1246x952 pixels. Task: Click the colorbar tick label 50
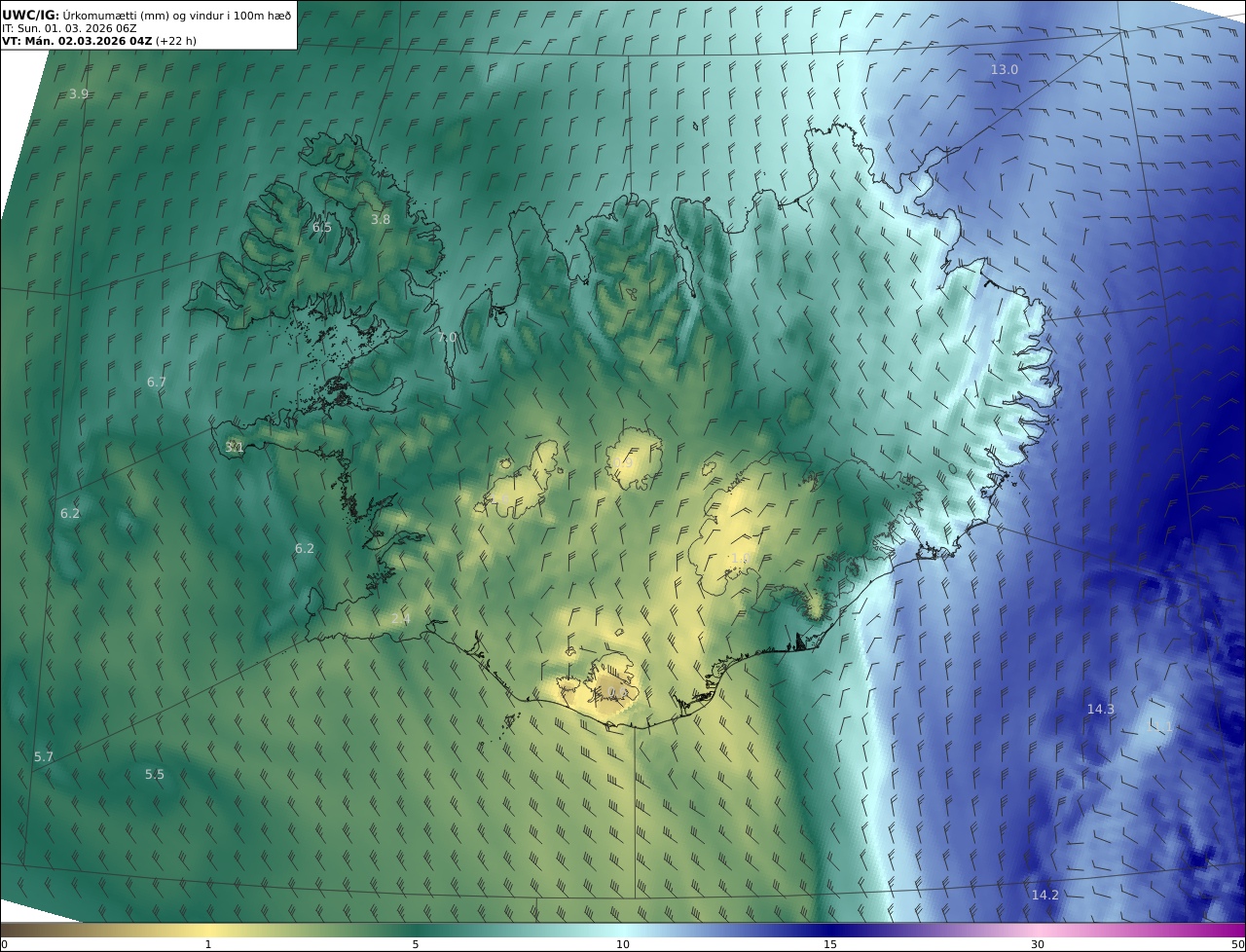tap(1238, 944)
